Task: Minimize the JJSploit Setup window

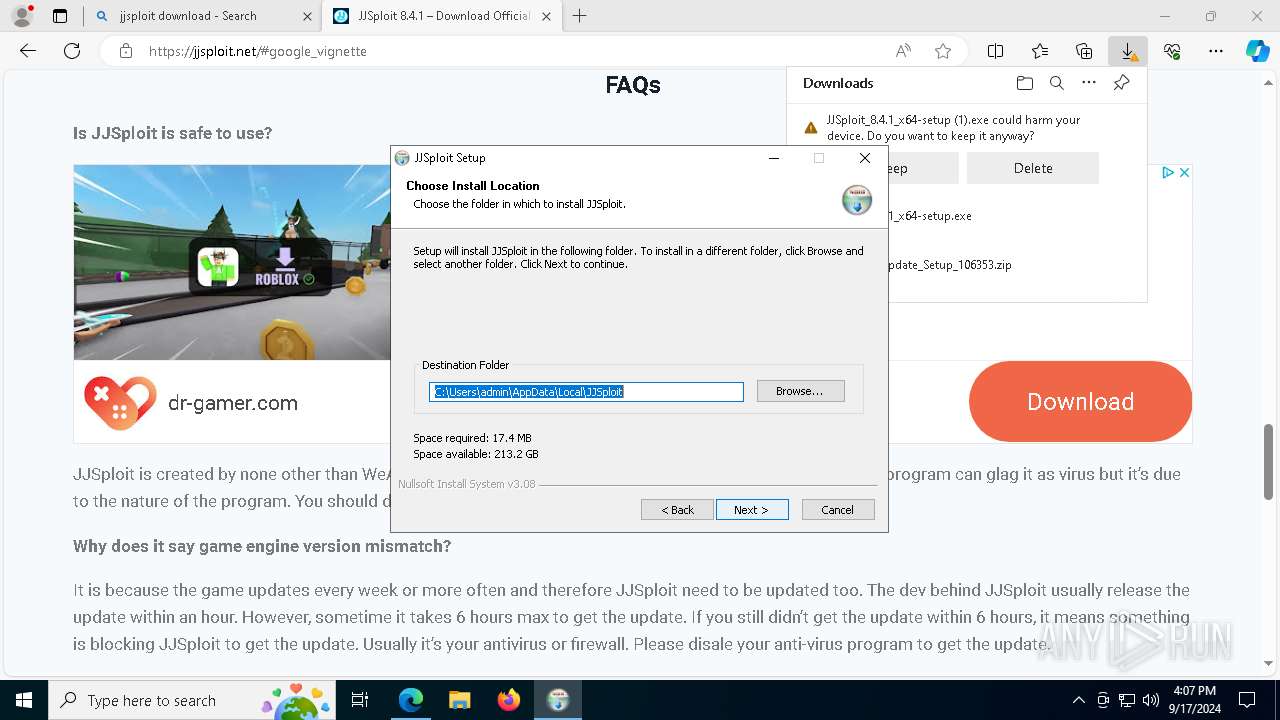Action: [774, 158]
